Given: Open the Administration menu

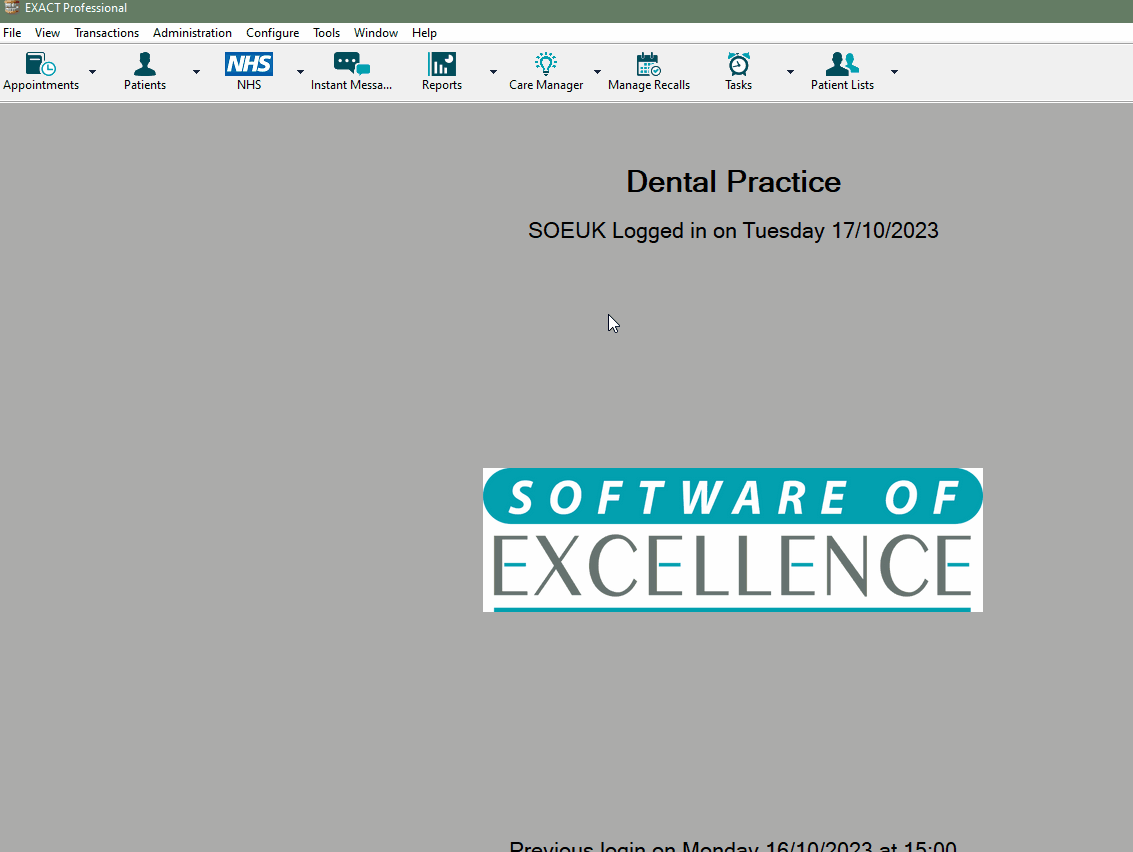Looking at the screenshot, I should (192, 33).
